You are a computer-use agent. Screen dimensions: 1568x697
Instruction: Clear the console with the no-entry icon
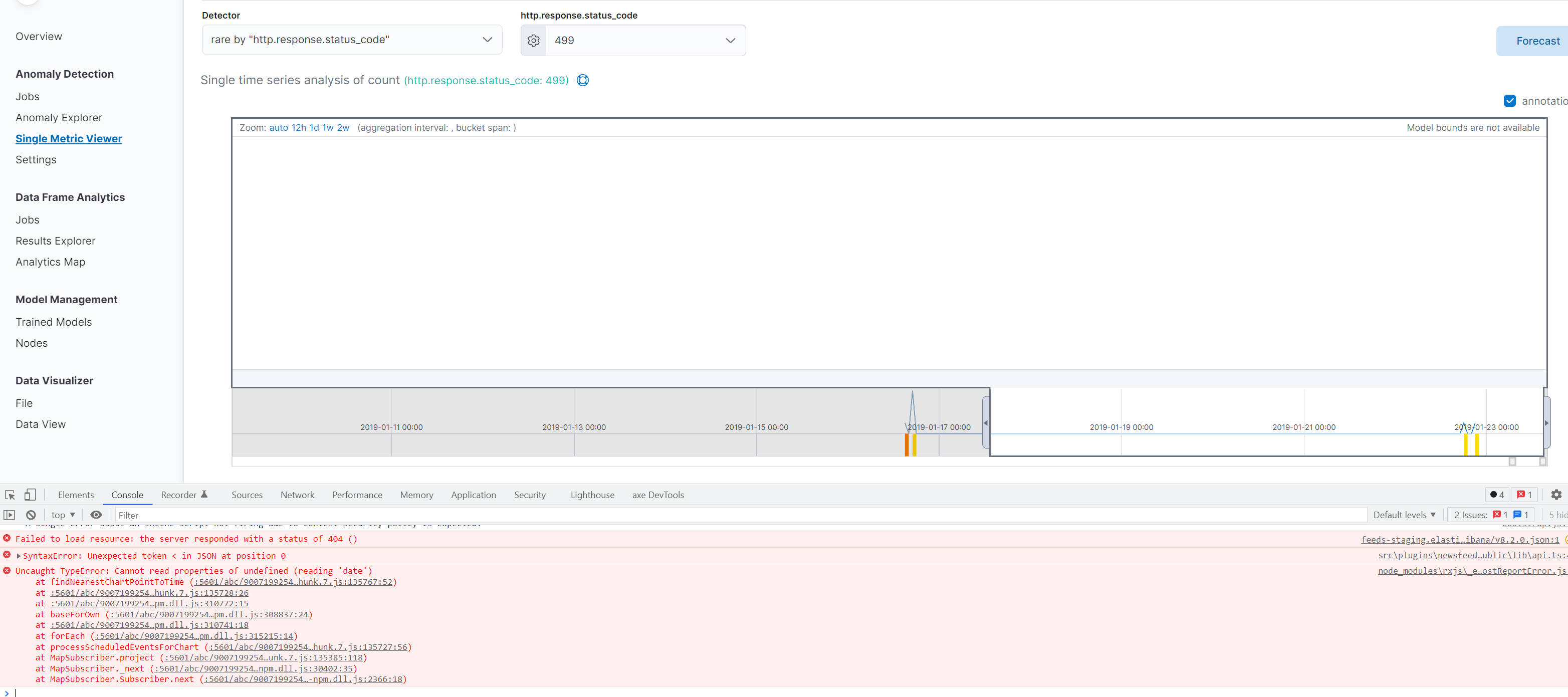click(x=31, y=515)
